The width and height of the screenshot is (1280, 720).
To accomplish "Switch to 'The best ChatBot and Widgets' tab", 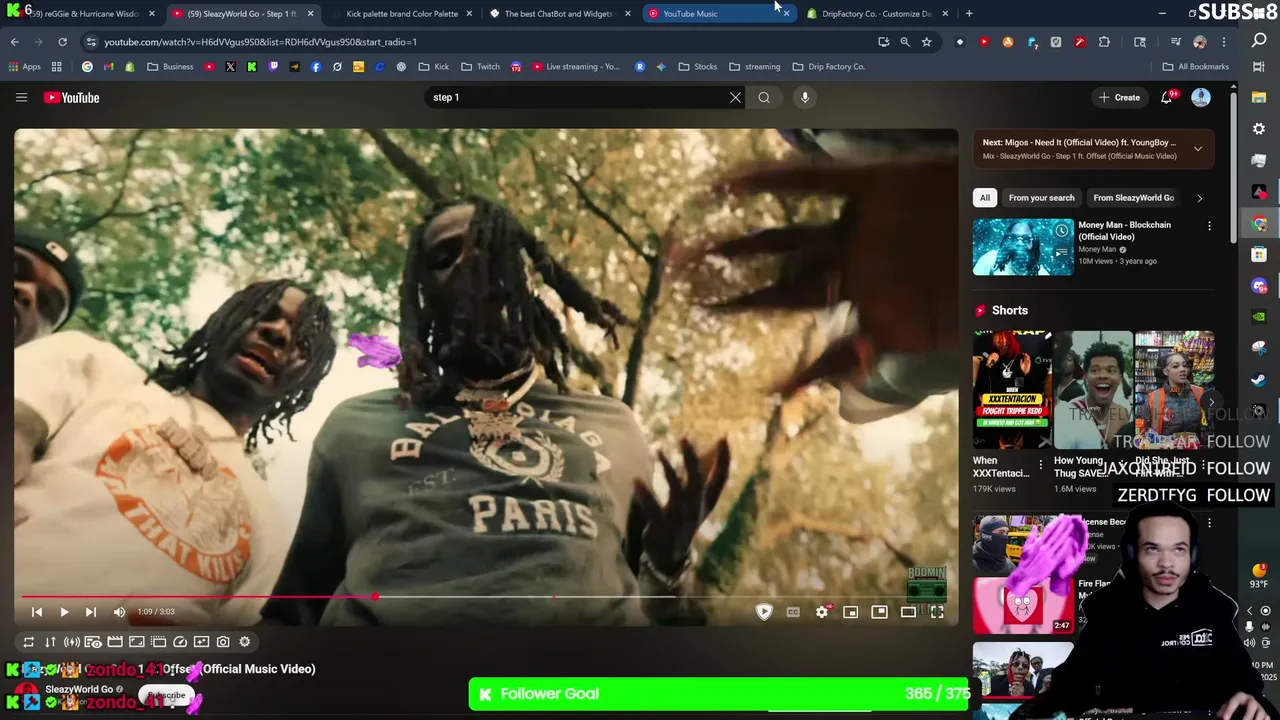I will coord(558,14).
